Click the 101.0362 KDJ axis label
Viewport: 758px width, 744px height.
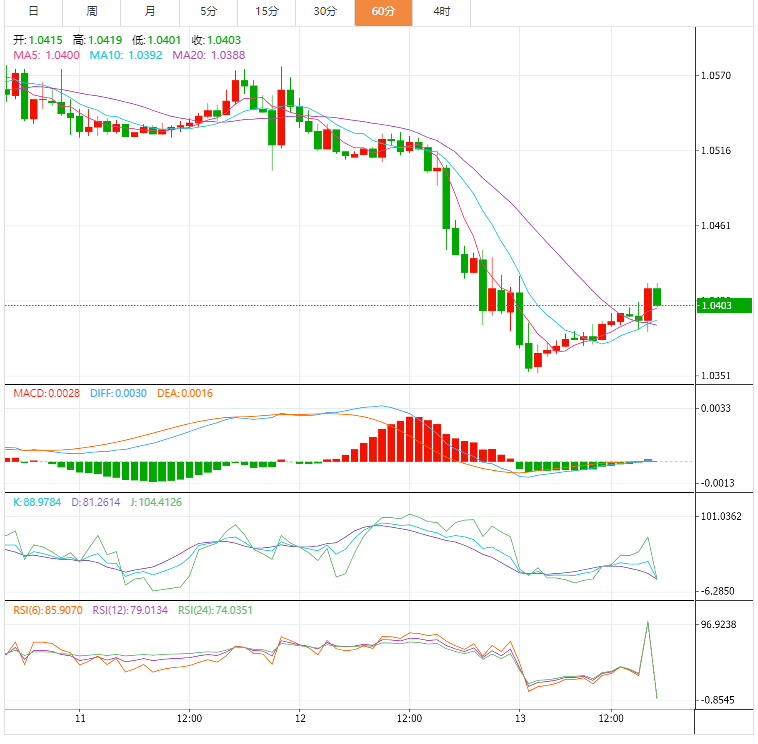pos(721,517)
